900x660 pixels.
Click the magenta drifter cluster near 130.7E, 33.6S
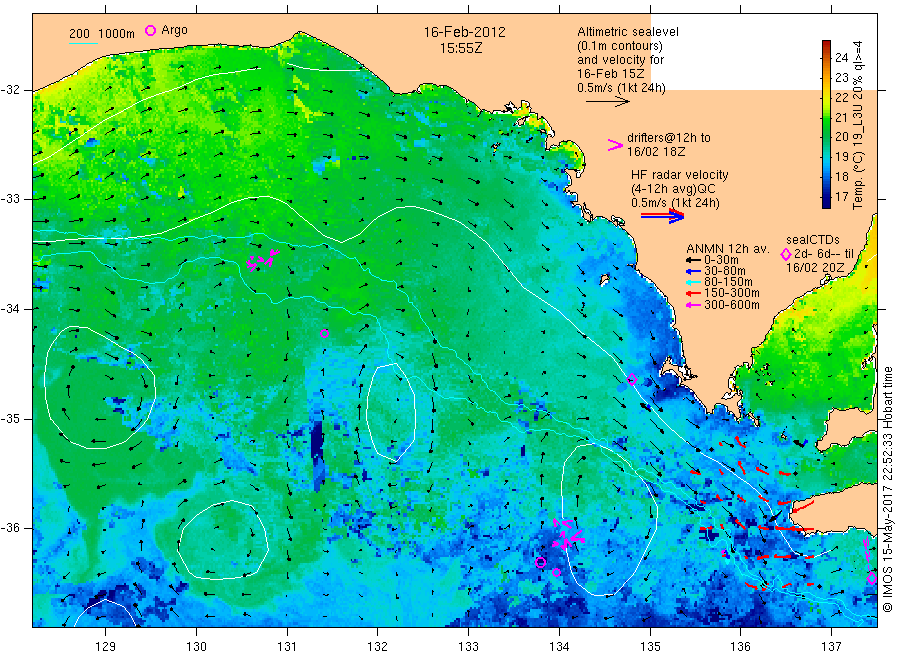tap(263, 260)
